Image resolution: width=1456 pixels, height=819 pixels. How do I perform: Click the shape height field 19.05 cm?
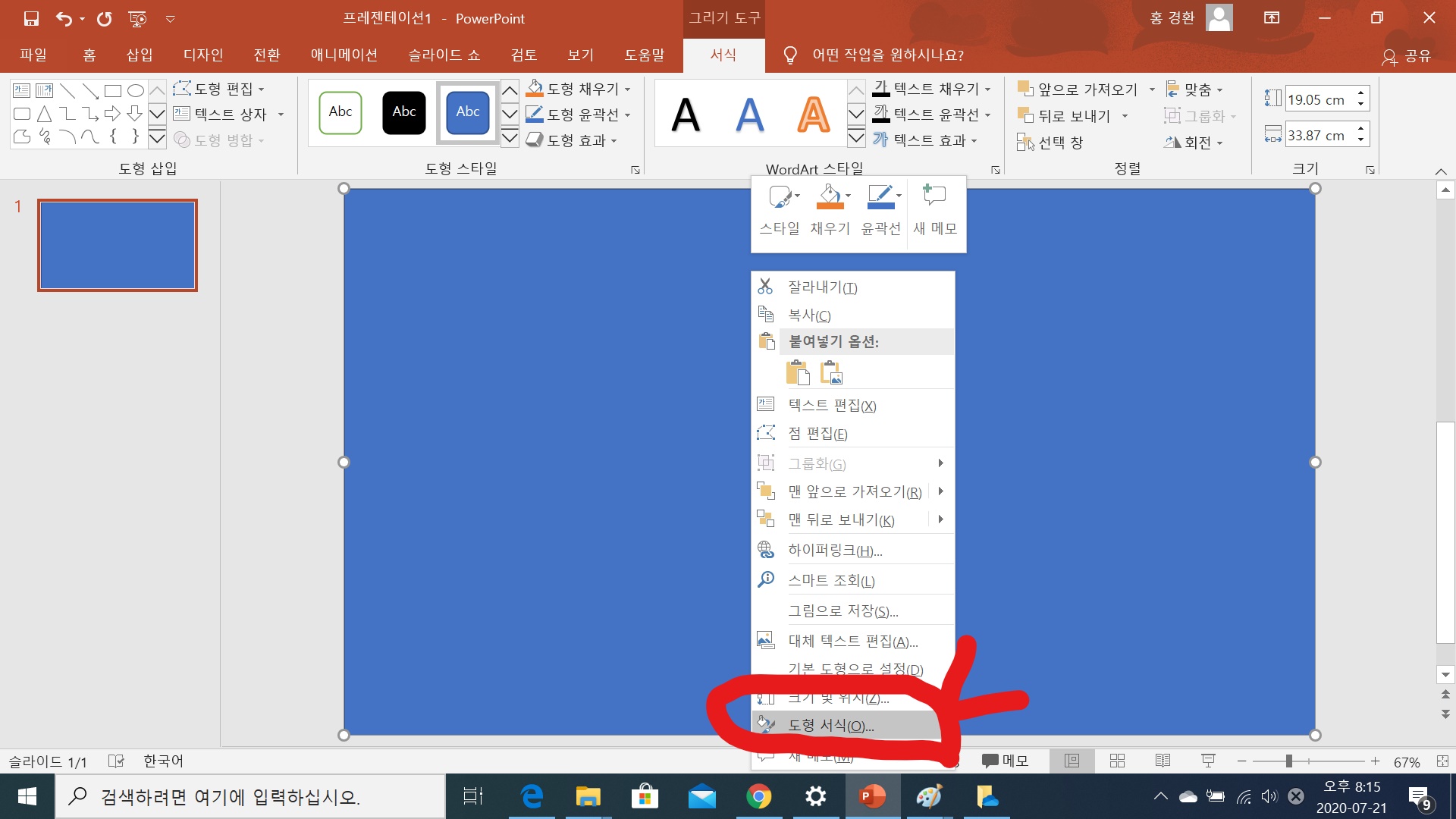pos(1319,99)
